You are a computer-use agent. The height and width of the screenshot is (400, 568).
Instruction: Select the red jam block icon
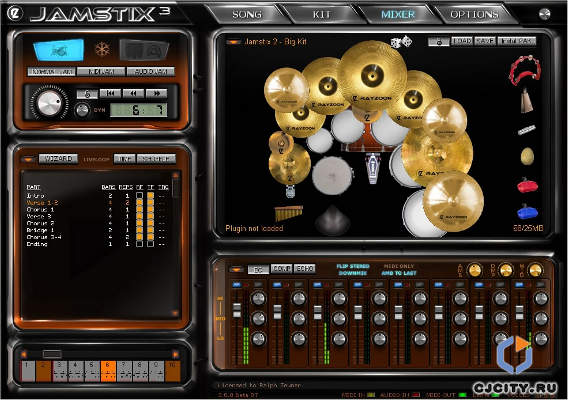pos(527,186)
